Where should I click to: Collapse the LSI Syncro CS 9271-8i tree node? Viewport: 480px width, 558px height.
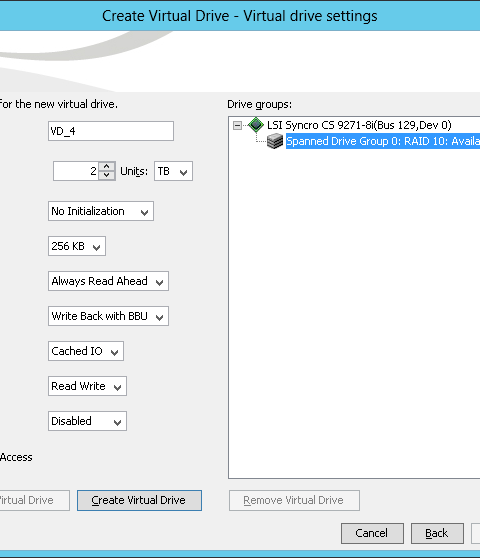237,125
